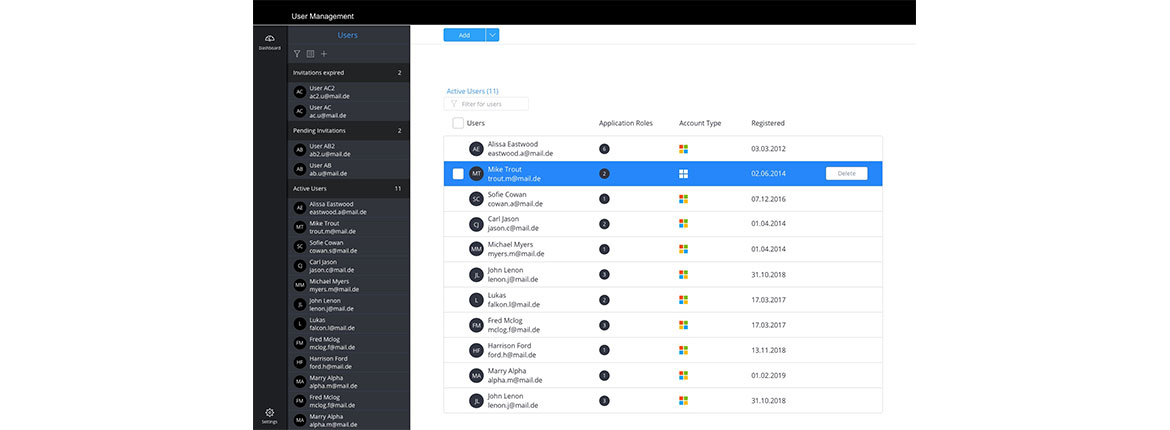1170x430 pixels.
Task: Click the funnel filter icon under Users
Action: coord(297,54)
